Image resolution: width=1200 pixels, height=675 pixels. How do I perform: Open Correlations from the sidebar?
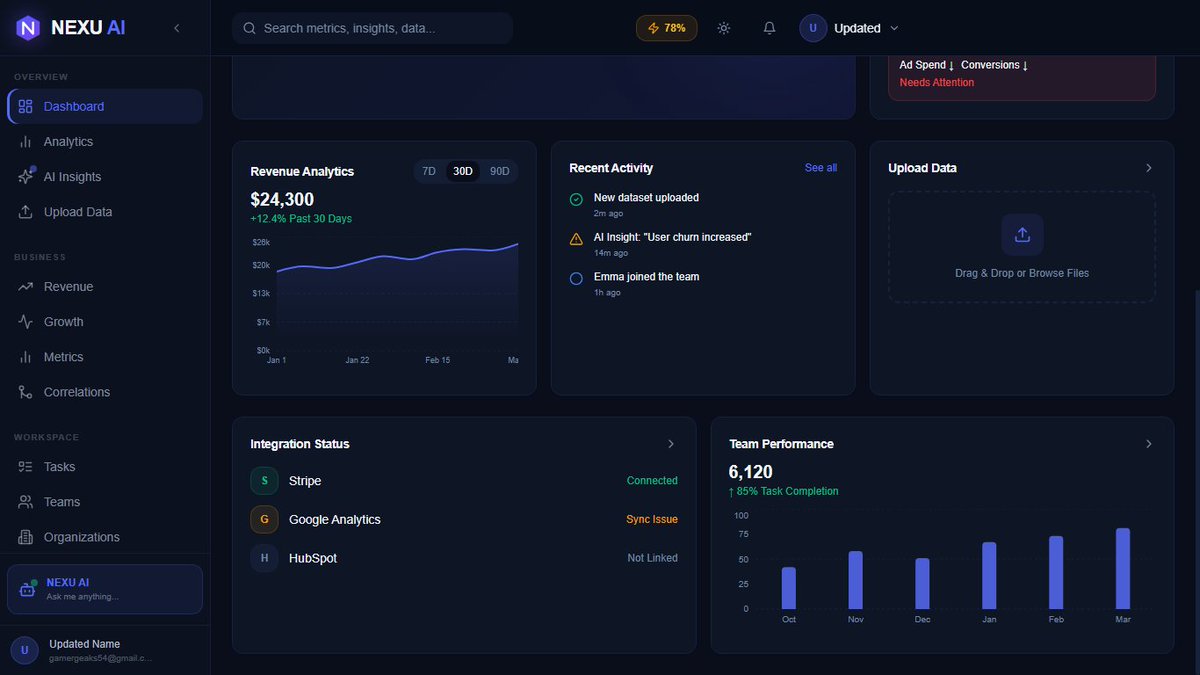(105, 392)
